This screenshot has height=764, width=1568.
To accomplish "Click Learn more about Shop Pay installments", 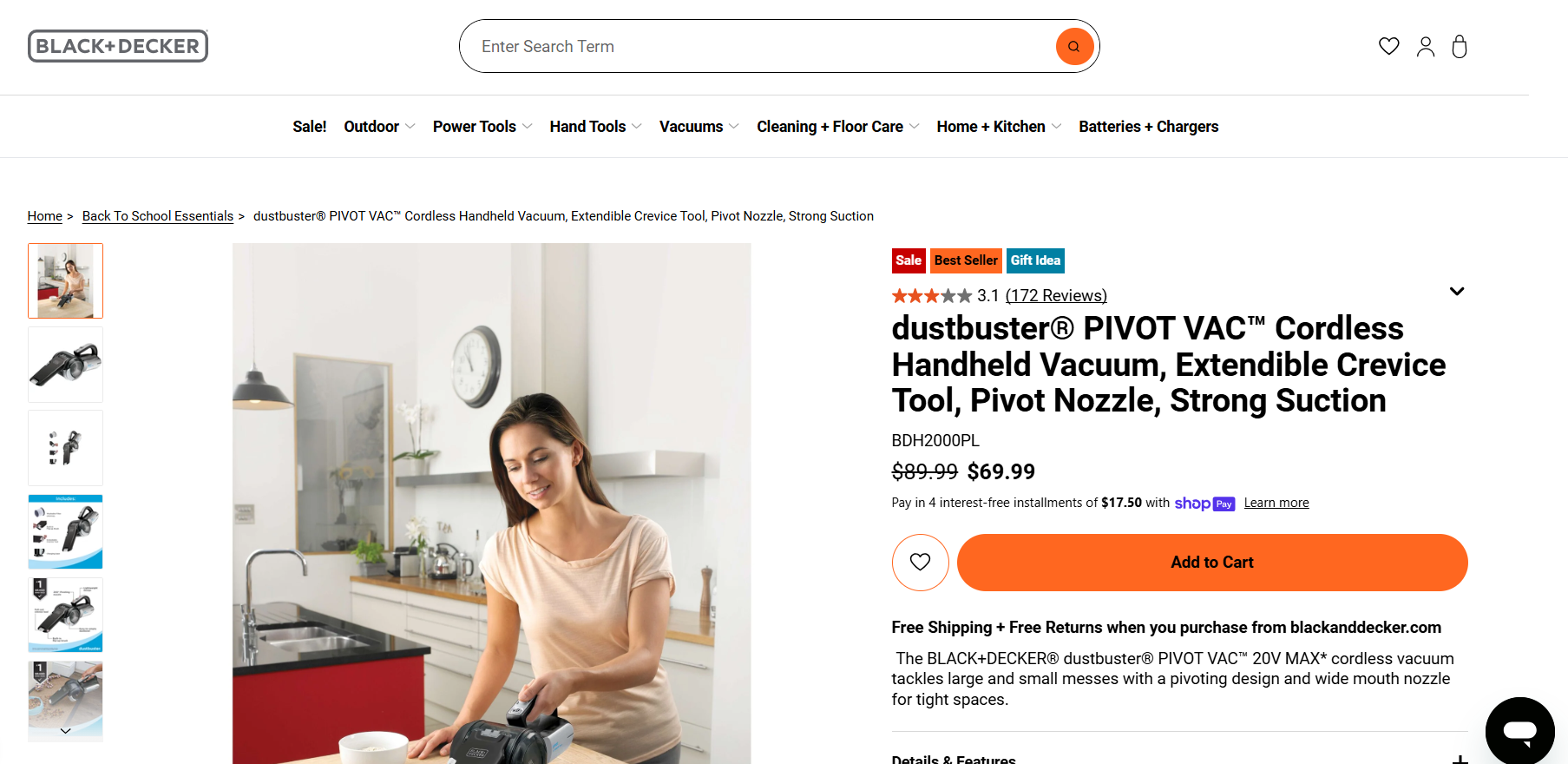I will coord(1276,503).
